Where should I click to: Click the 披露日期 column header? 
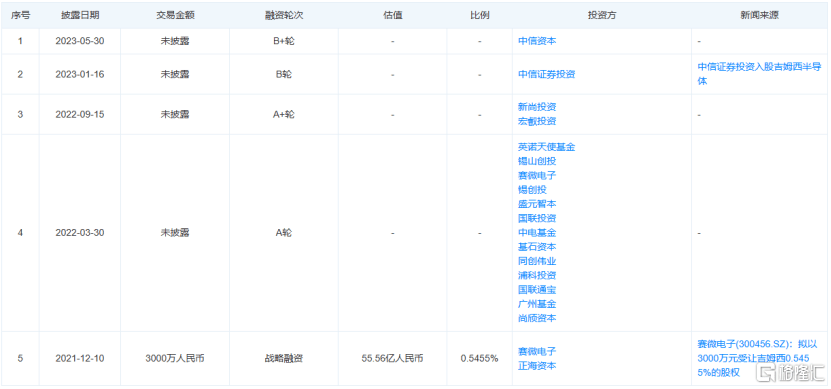tap(79, 15)
